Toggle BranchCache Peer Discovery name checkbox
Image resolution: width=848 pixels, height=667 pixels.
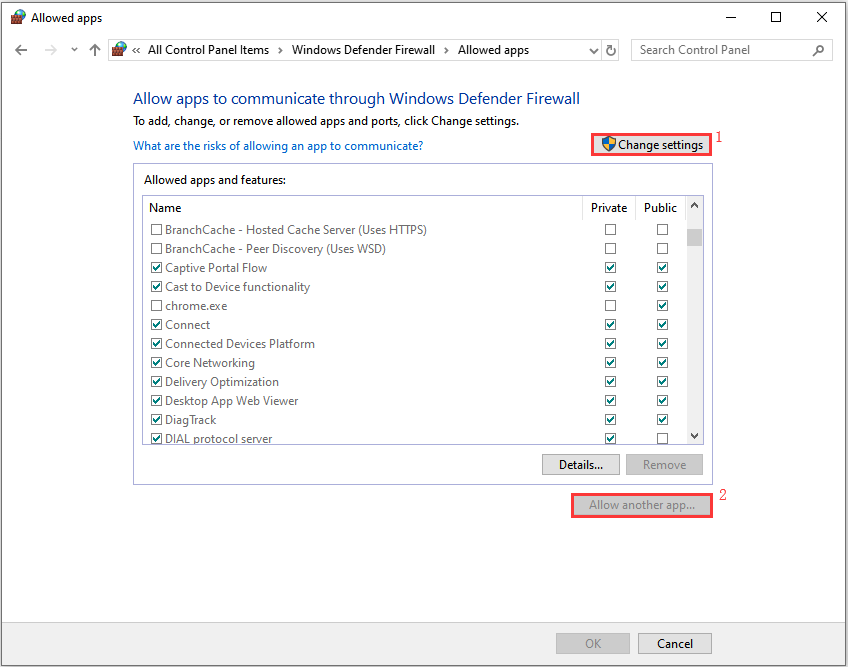[x=156, y=249]
